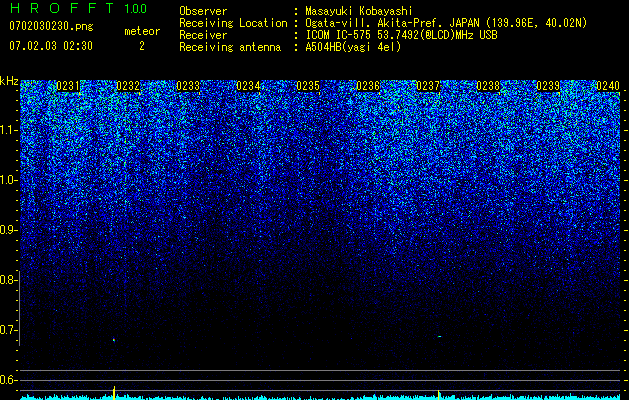Click the Receiving antenna A504HB(yagi 4el) text
The image size is (629, 400).
point(353,47)
